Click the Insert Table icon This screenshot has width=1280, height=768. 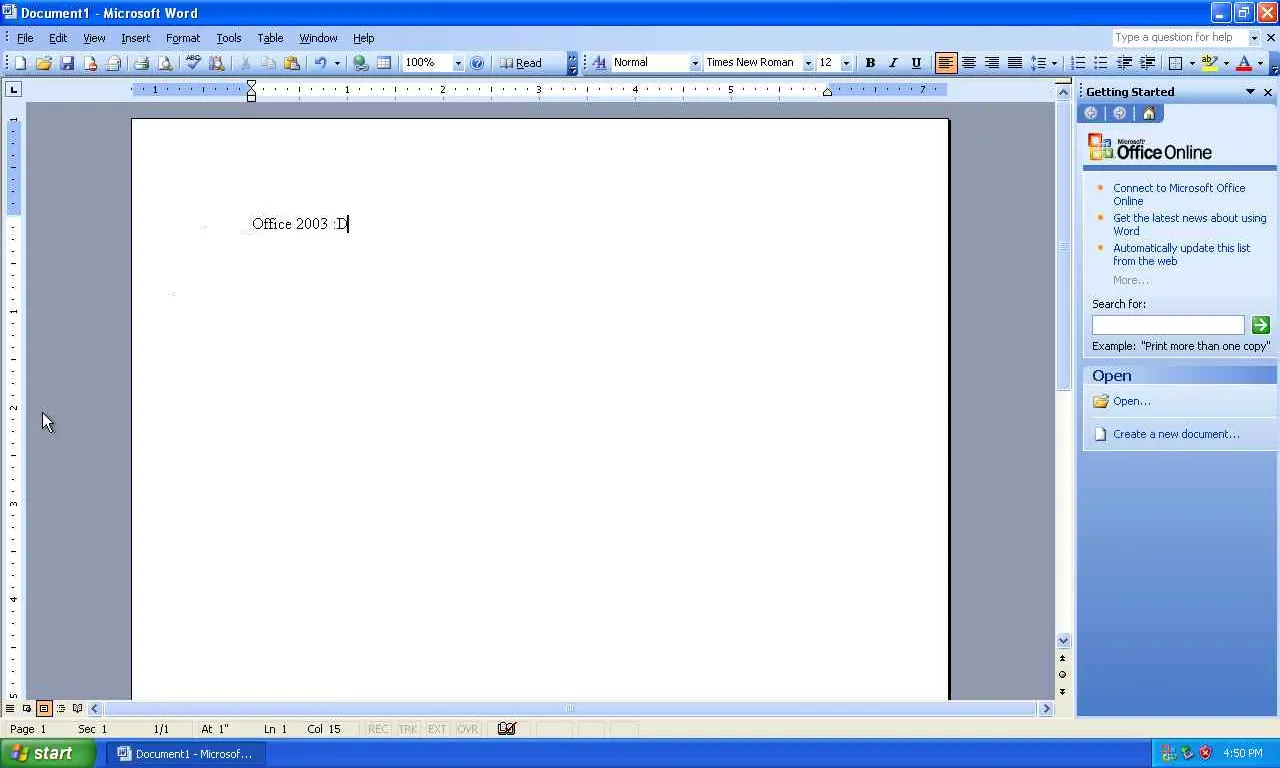384,63
